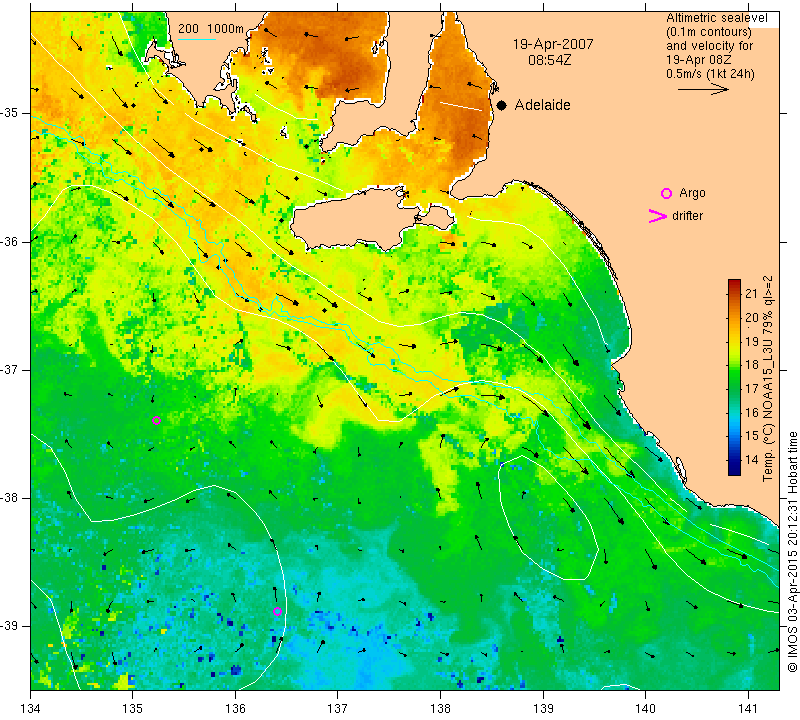Screen dimensions: 800x720
Task: Click the longitude label 137
Action: coord(337,708)
